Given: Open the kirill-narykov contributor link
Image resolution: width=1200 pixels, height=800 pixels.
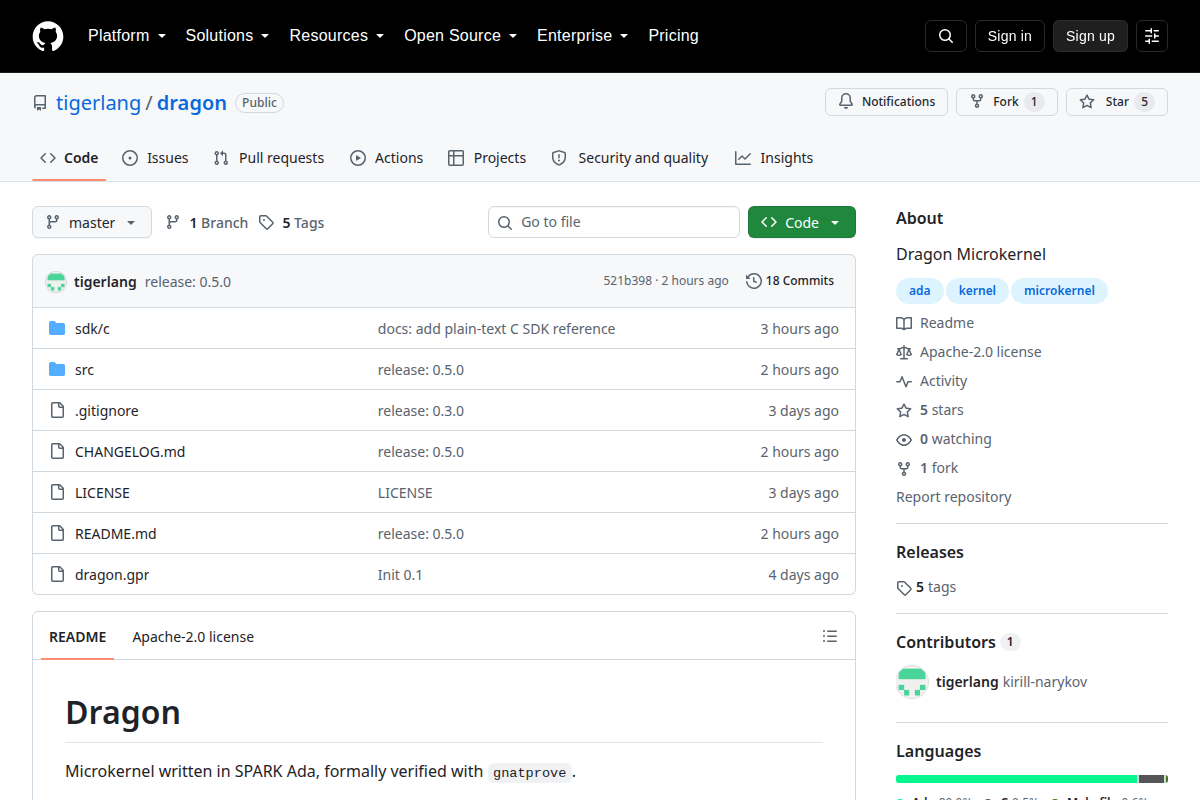Looking at the screenshot, I should point(1045,682).
